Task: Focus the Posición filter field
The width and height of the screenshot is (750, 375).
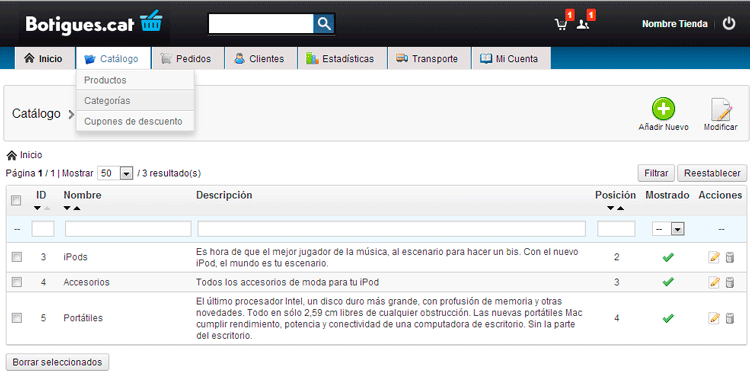Action: (616, 229)
